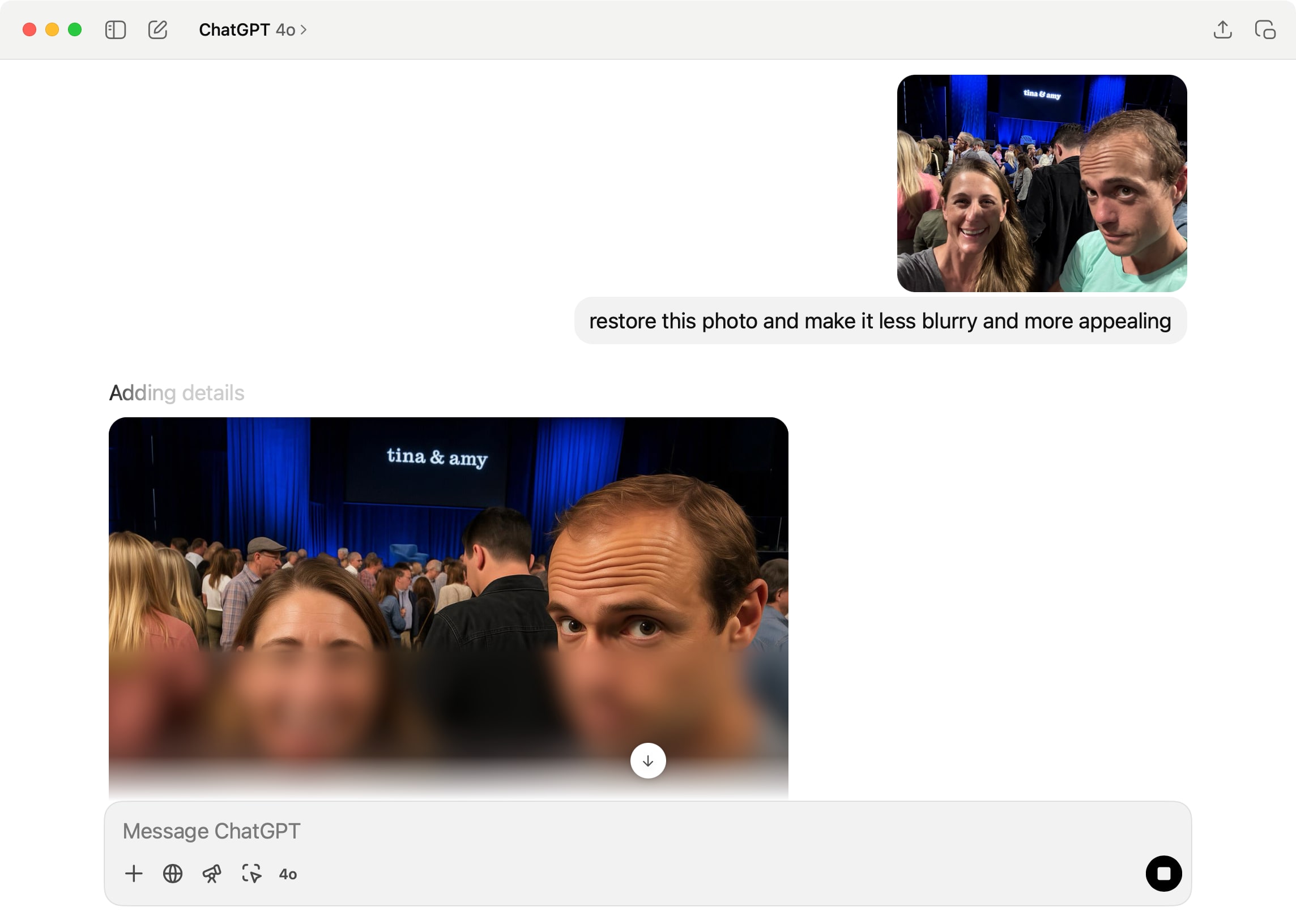Click the green fullscreen window button

point(75,29)
